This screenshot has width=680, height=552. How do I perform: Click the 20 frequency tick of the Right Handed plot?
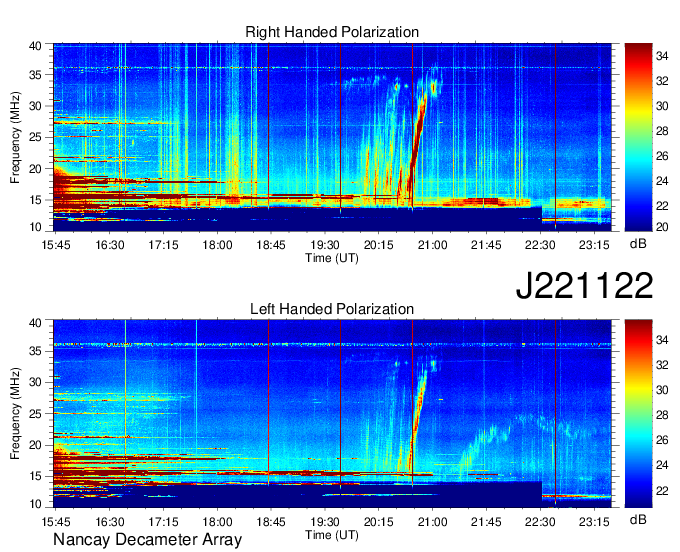36,169
